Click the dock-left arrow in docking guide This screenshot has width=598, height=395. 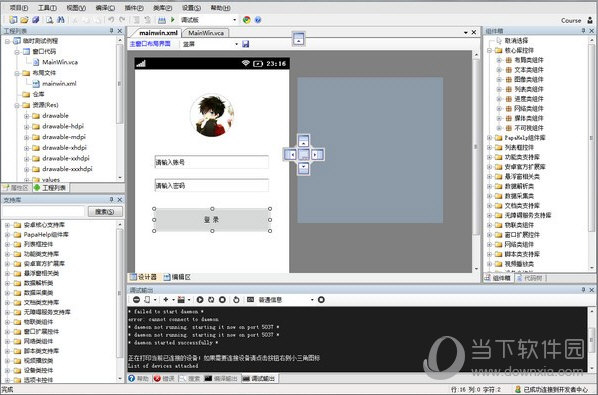coord(290,154)
